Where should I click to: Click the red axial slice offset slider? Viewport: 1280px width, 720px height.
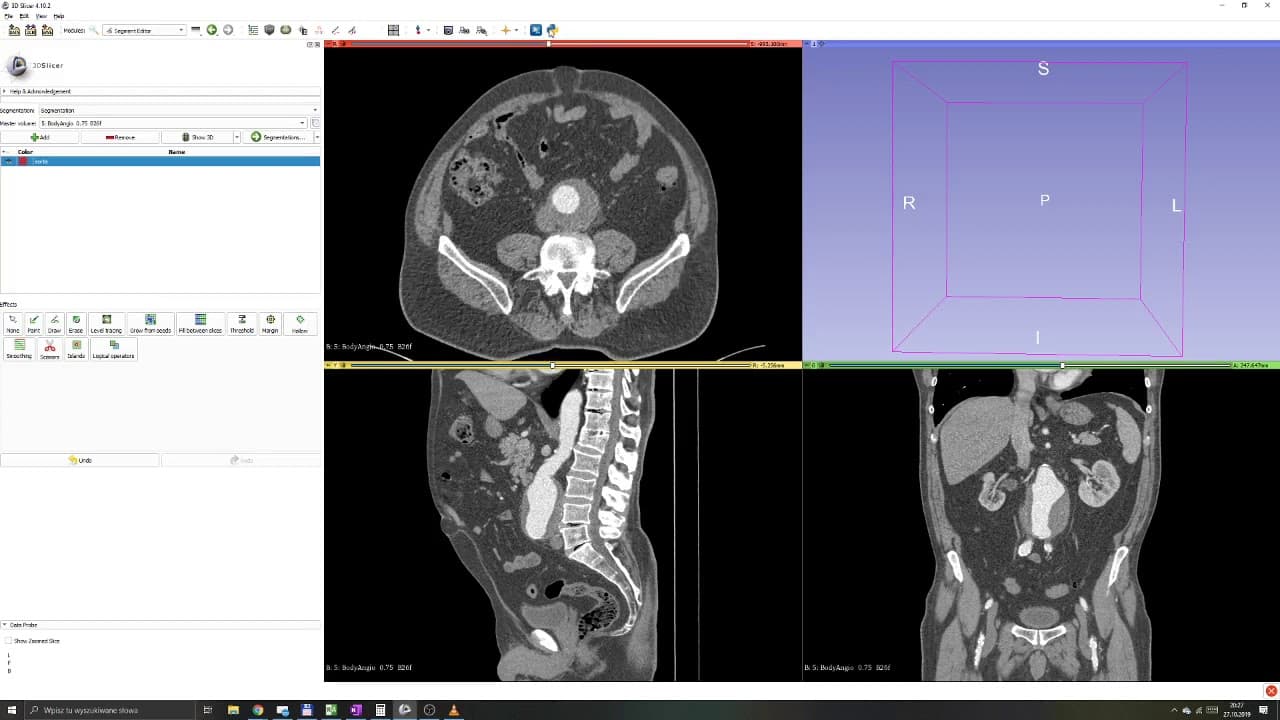coord(548,44)
